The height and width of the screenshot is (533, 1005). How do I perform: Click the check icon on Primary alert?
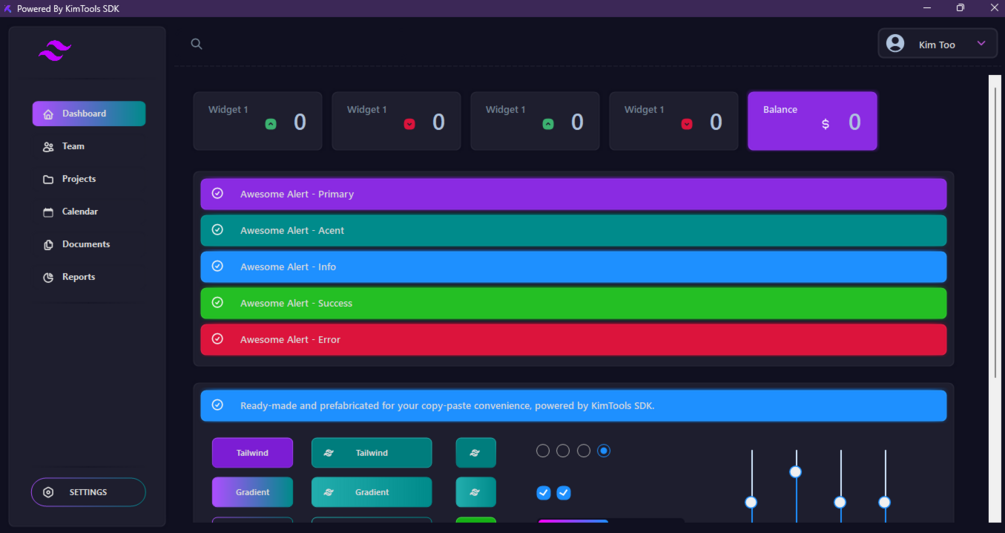(217, 193)
